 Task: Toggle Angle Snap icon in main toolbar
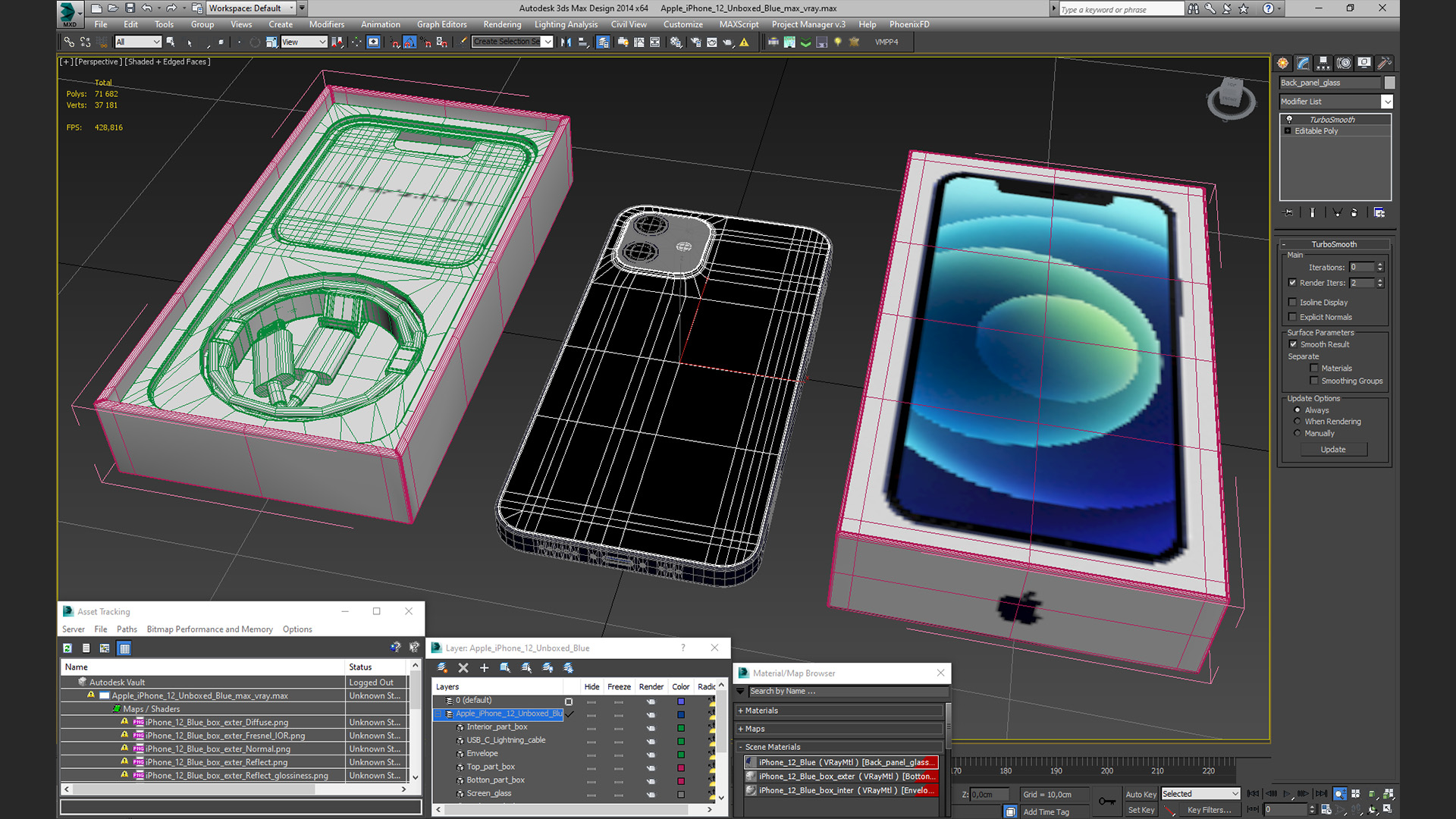[409, 42]
